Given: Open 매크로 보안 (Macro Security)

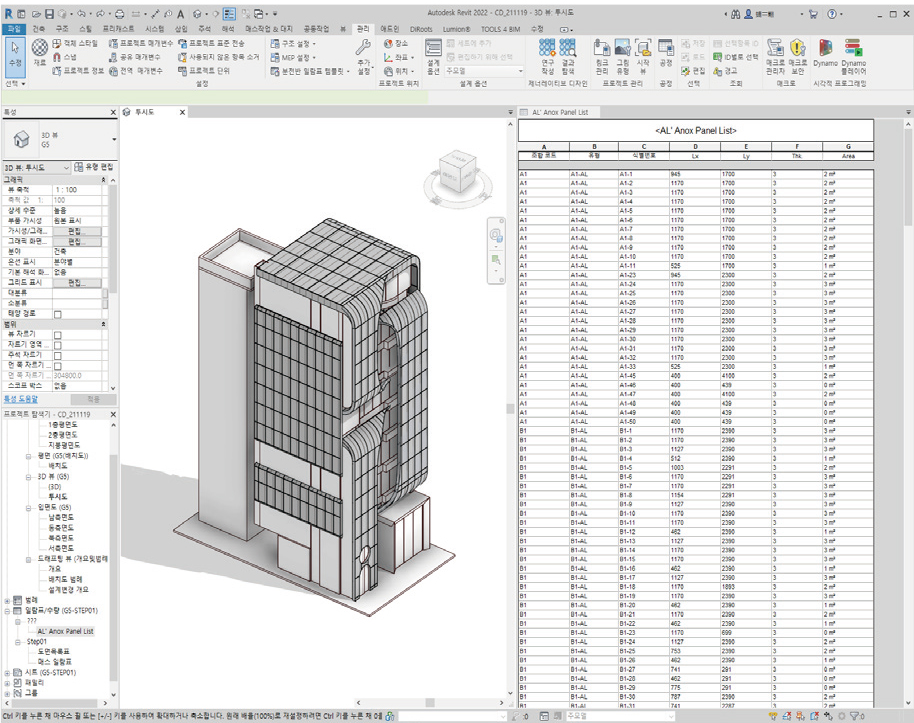Looking at the screenshot, I should click(x=797, y=57).
